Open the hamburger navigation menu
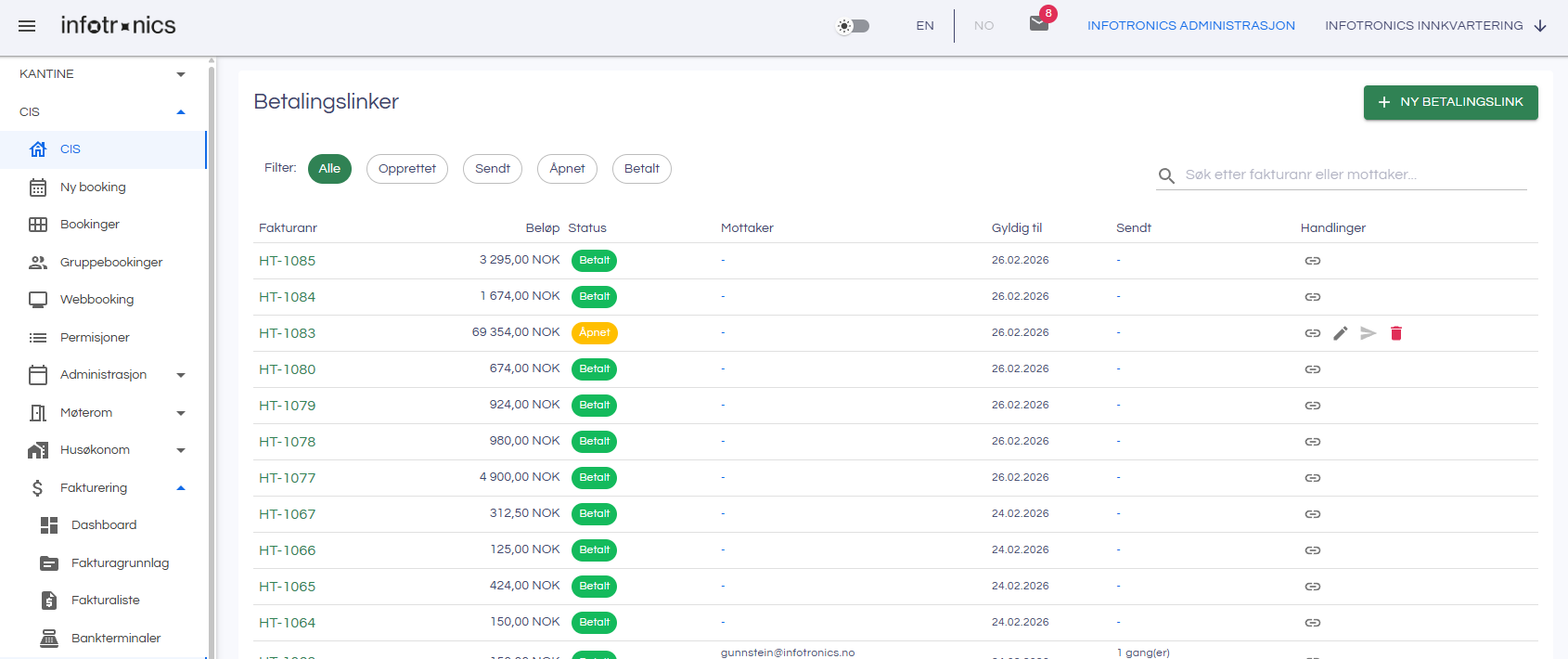1568x659 pixels. tap(27, 26)
